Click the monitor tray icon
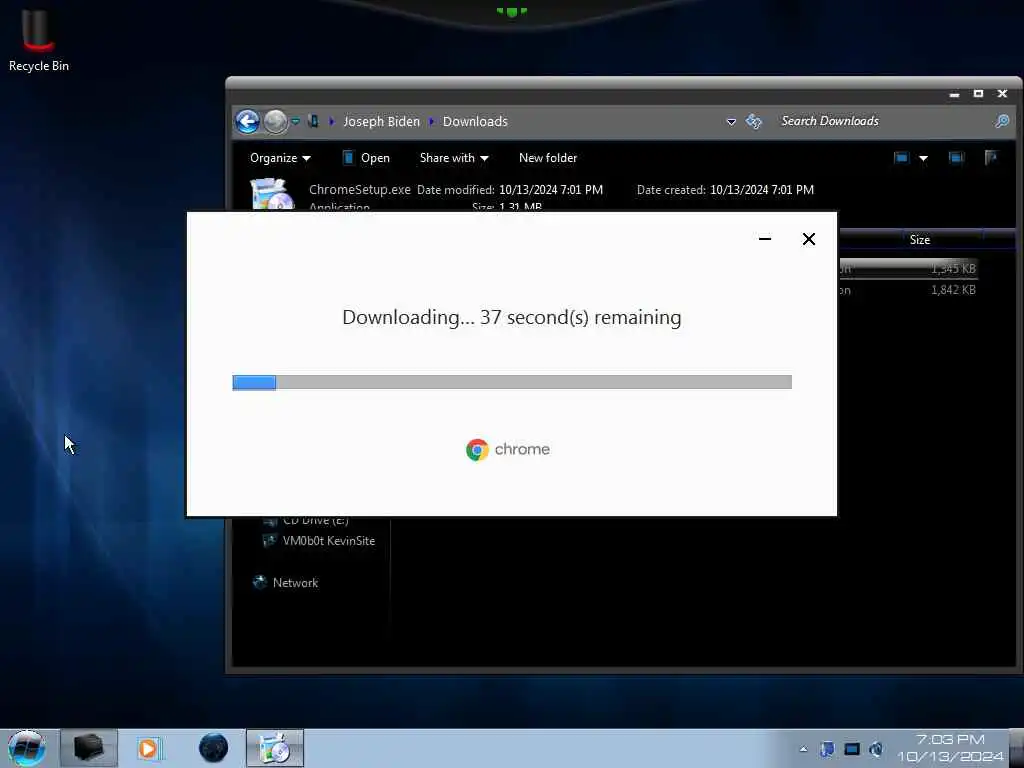 tap(852, 749)
